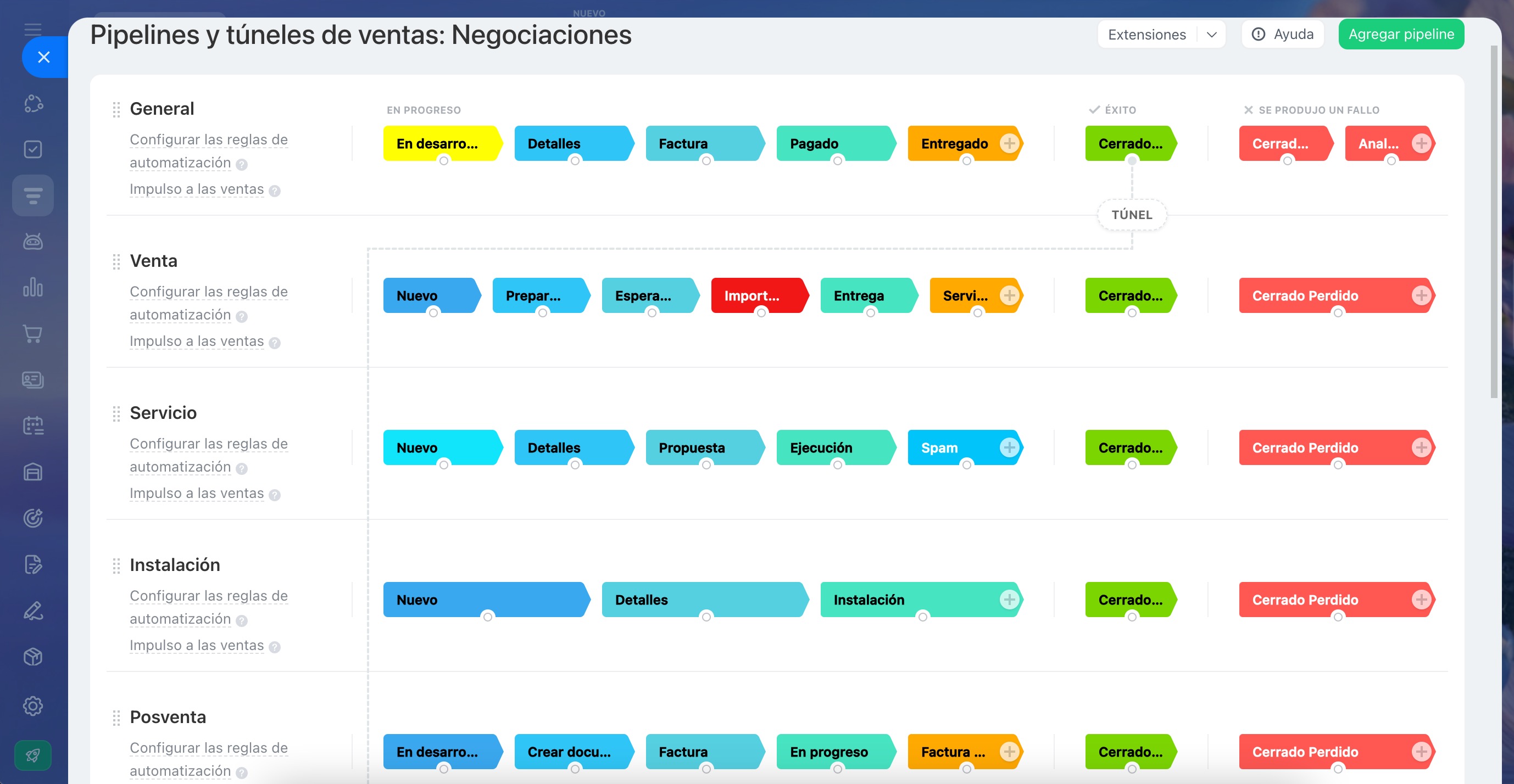The image size is (1514, 784).
Task: Add stage after Servi... in Venta pipeline
Action: tap(1009, 295)
